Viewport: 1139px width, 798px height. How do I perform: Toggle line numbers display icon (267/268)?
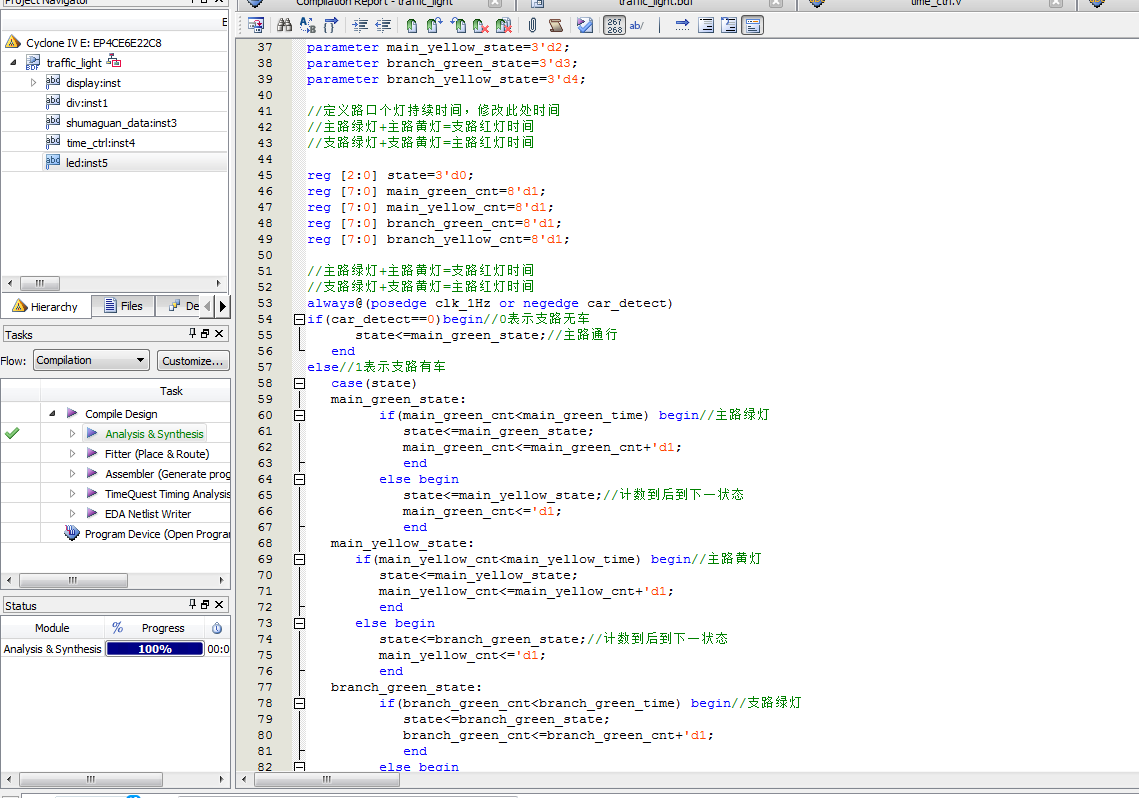point(614,26)
